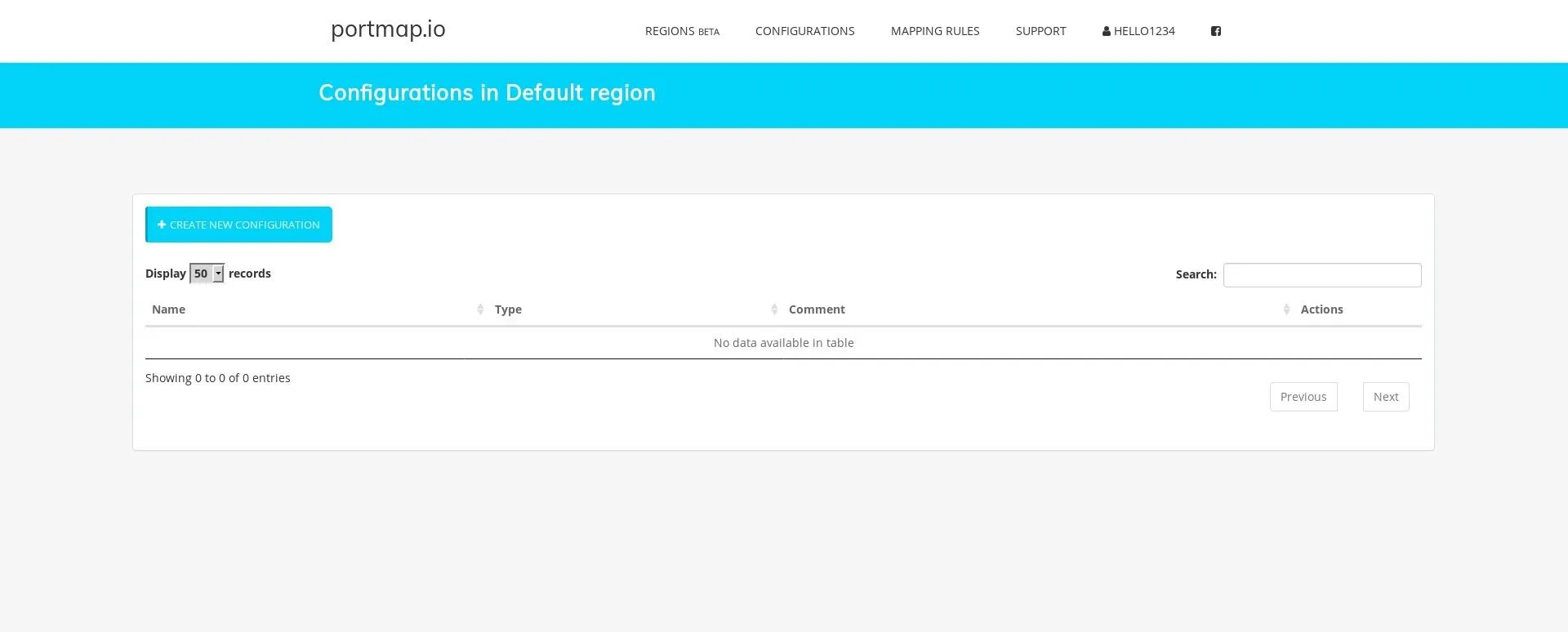Click the Name column sort arrows
Screen dimensions: 1568x632
pos(480,309)
